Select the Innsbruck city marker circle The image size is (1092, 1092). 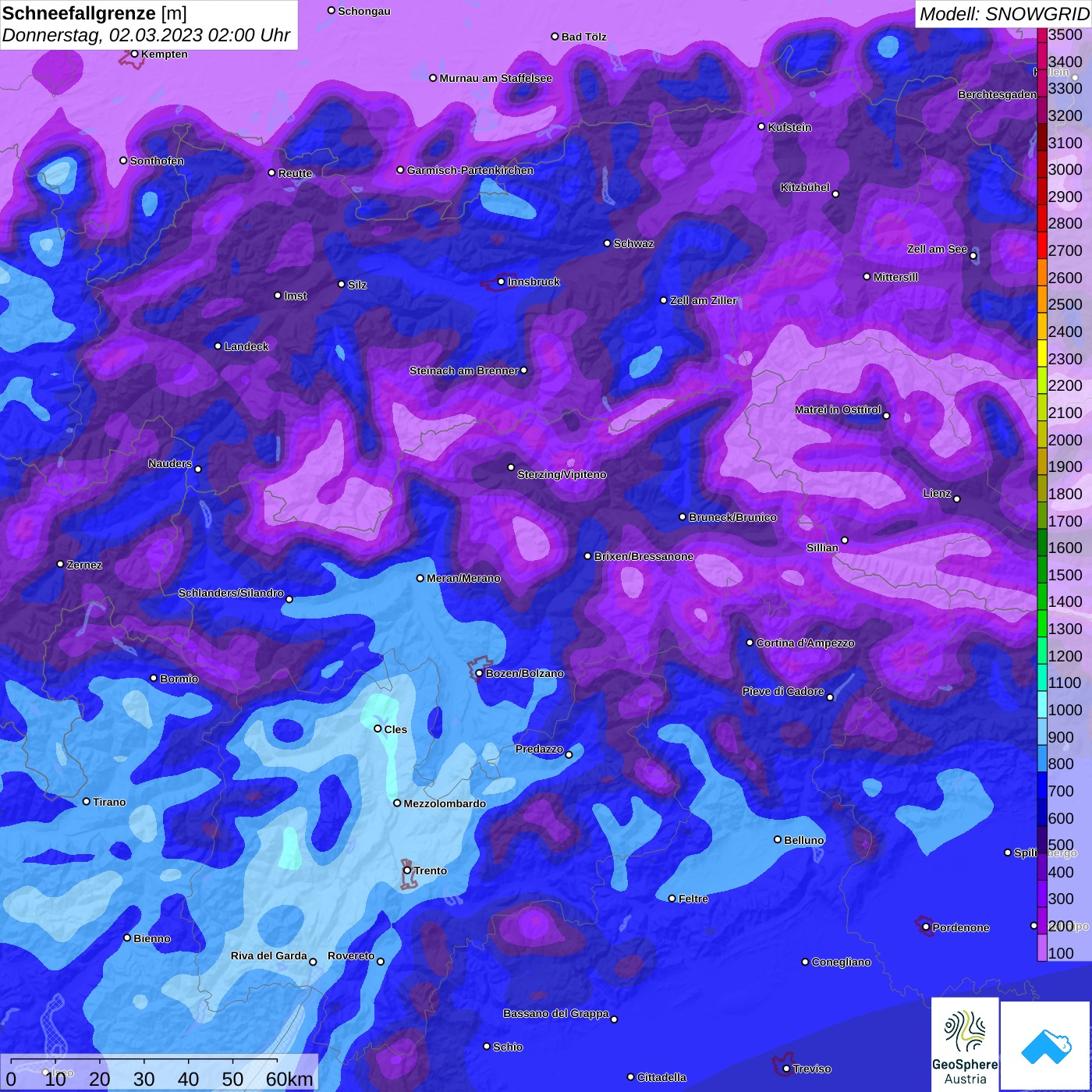[x=502, y=282]
